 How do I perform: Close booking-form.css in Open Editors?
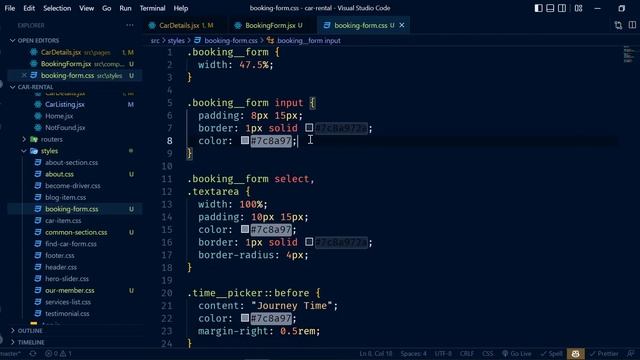point(24,75)
